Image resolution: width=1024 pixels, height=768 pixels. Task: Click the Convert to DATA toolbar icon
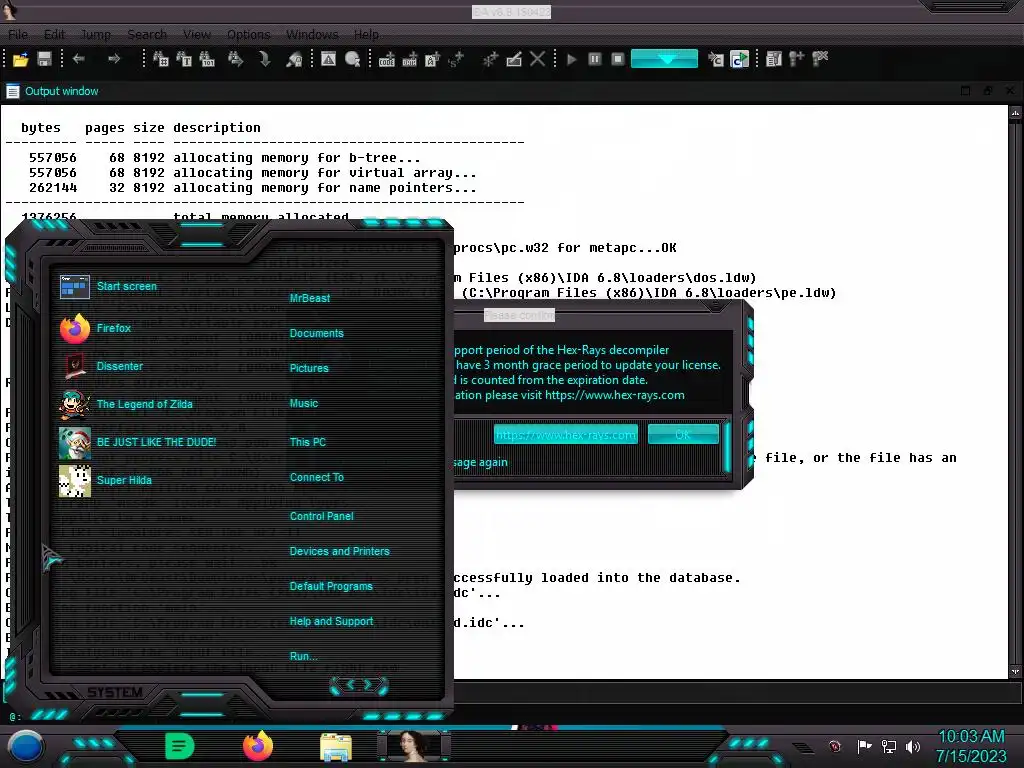pos(409,59)
